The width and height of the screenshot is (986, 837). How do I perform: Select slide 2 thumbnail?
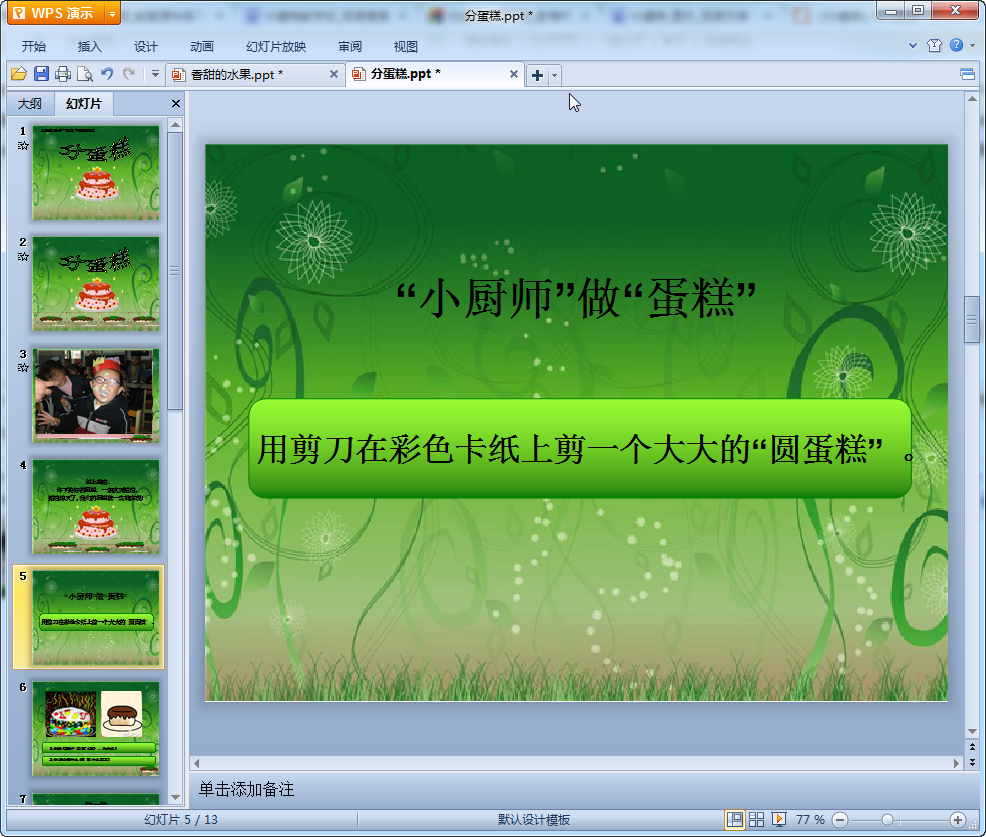point(96,284)
